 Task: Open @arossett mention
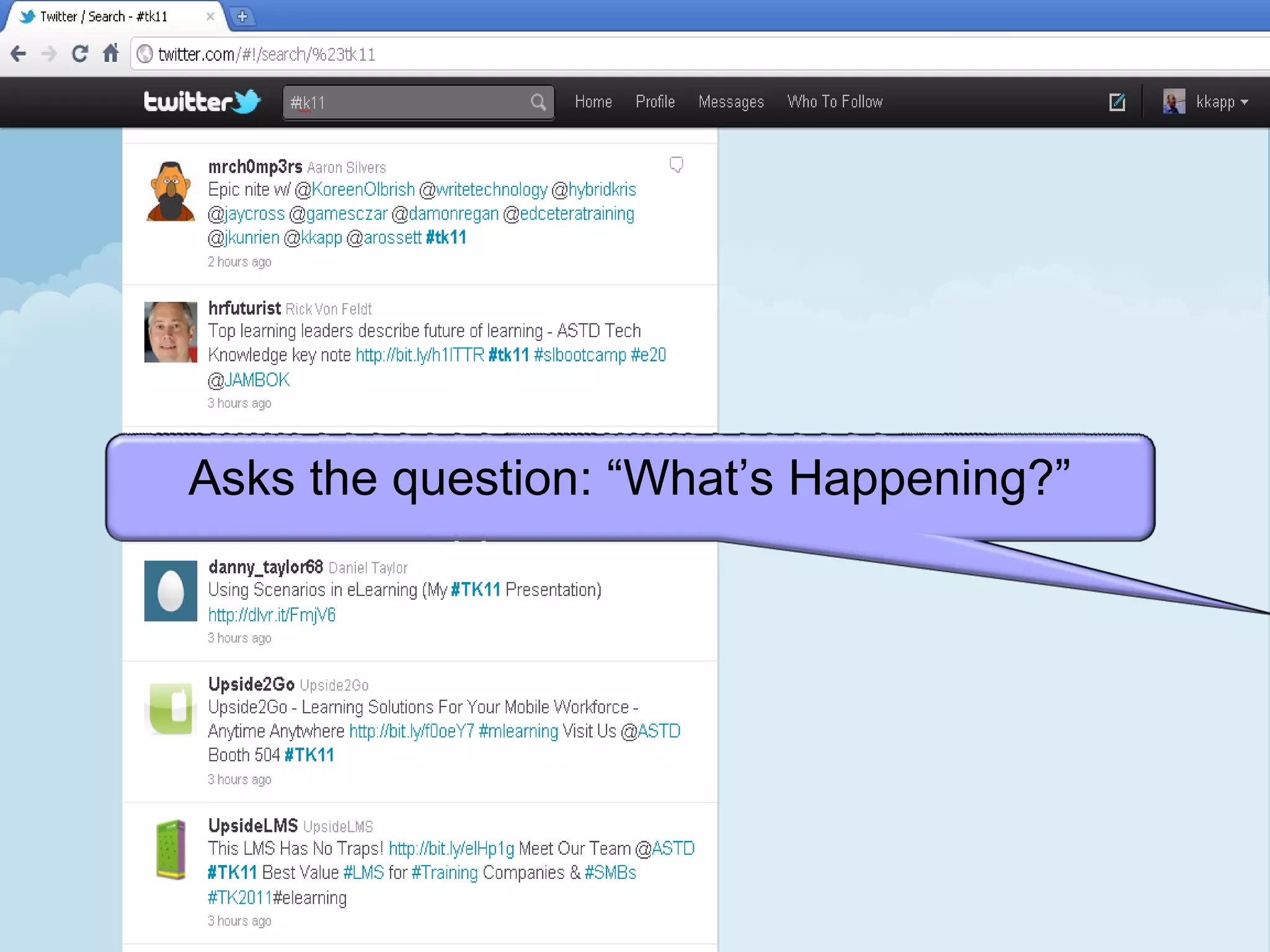click(384, 238)
